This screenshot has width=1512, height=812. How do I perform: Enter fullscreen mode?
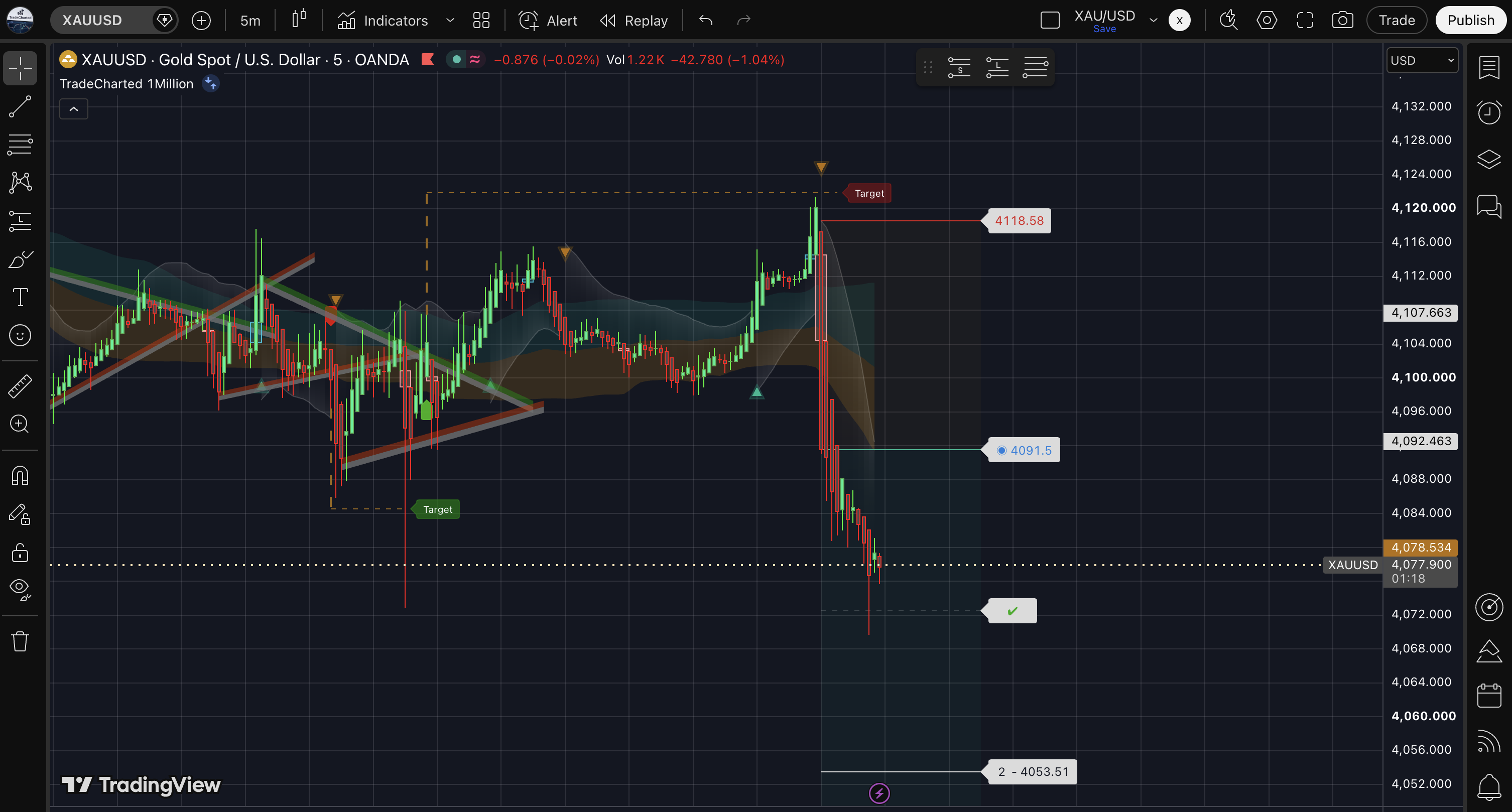pyautogui.click(x=1305, y=21)
